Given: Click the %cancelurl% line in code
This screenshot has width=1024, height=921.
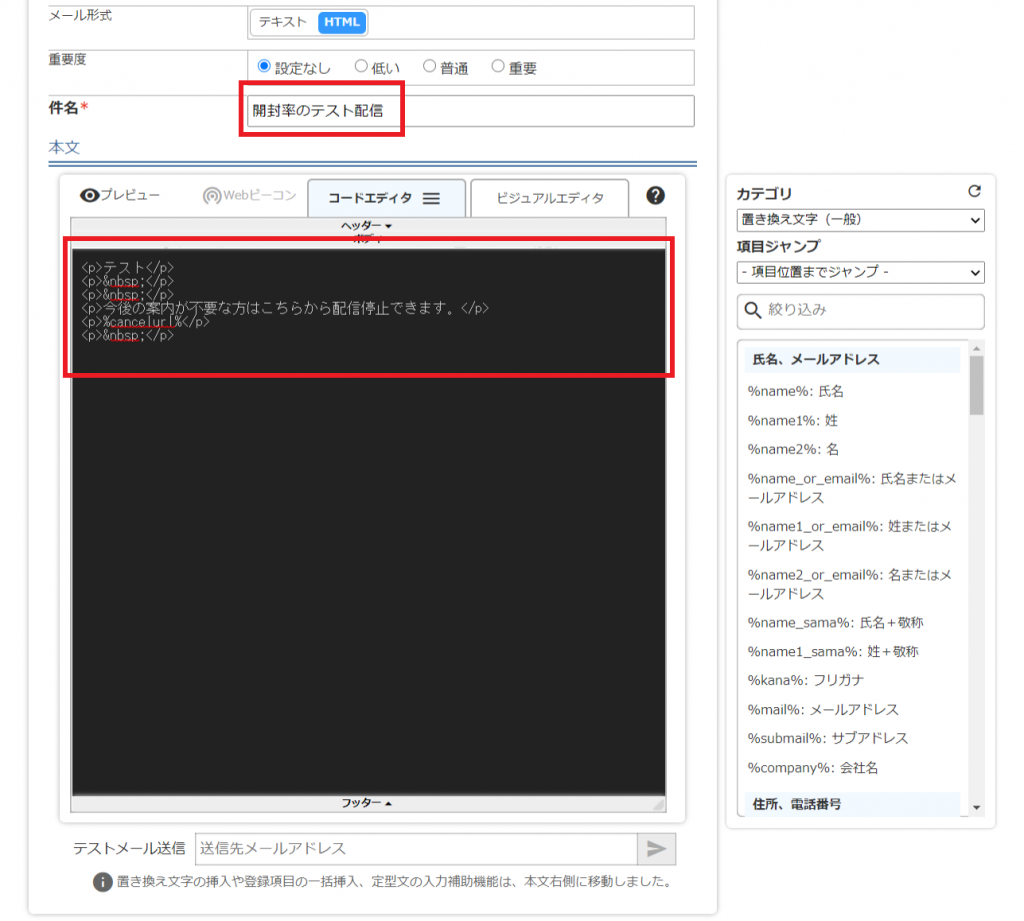Looking at the screenshot, I should tap(145, 322).
